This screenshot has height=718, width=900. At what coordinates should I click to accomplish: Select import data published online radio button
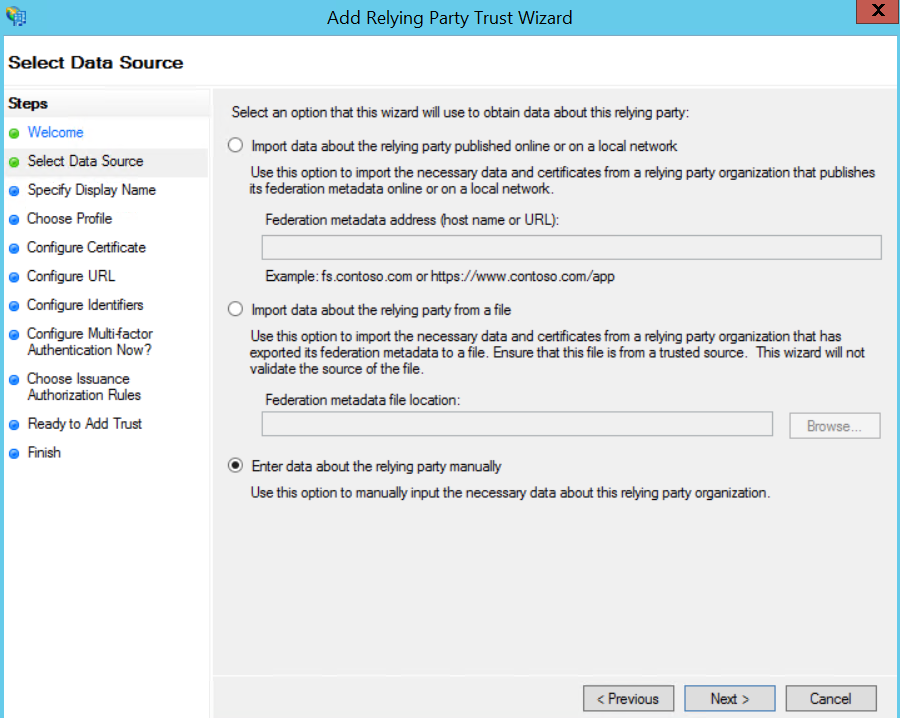point(235,145)
